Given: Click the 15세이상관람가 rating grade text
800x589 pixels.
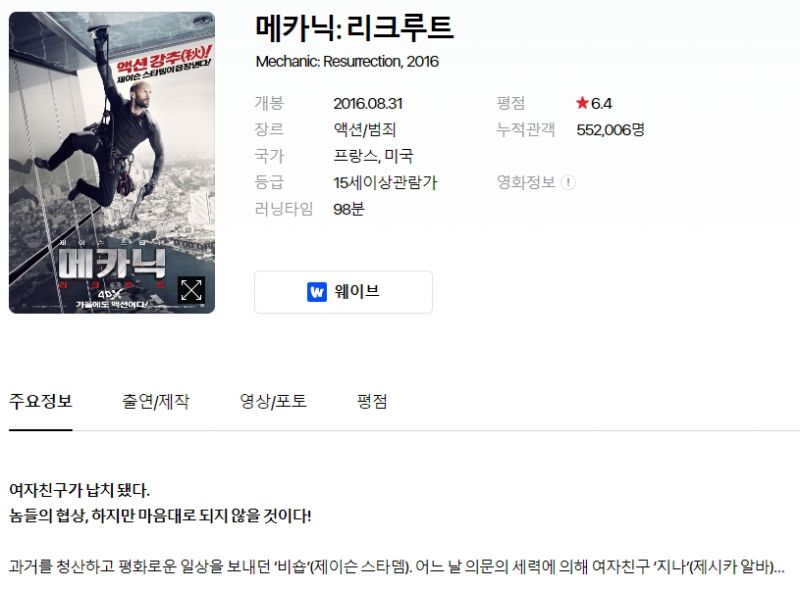Looking at the screenshot, I should click(385, 182).
